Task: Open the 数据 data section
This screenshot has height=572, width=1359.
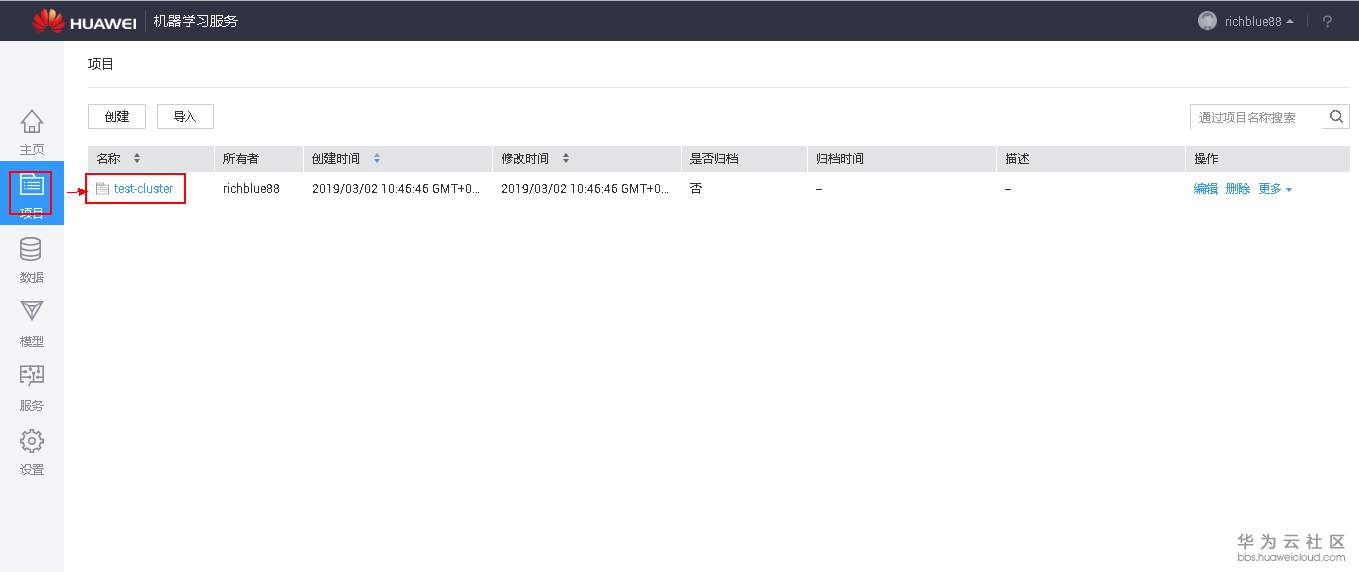Action: (x=32, y=261)
